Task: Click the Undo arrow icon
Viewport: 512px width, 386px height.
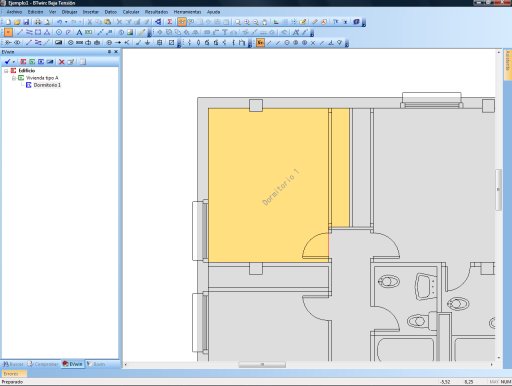Action: [x=59, y=22]
